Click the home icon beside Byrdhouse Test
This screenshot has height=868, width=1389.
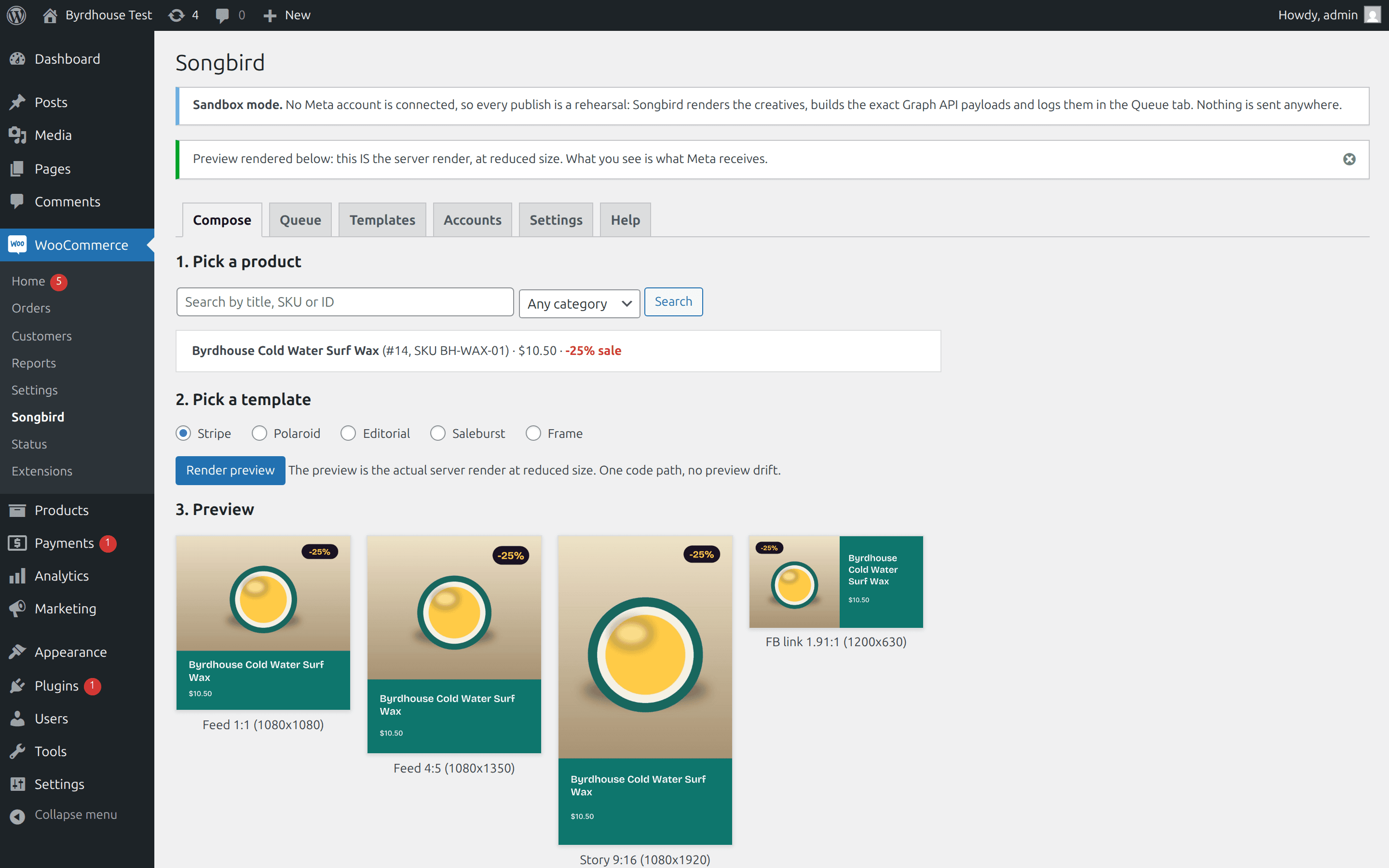coord(50,15)
